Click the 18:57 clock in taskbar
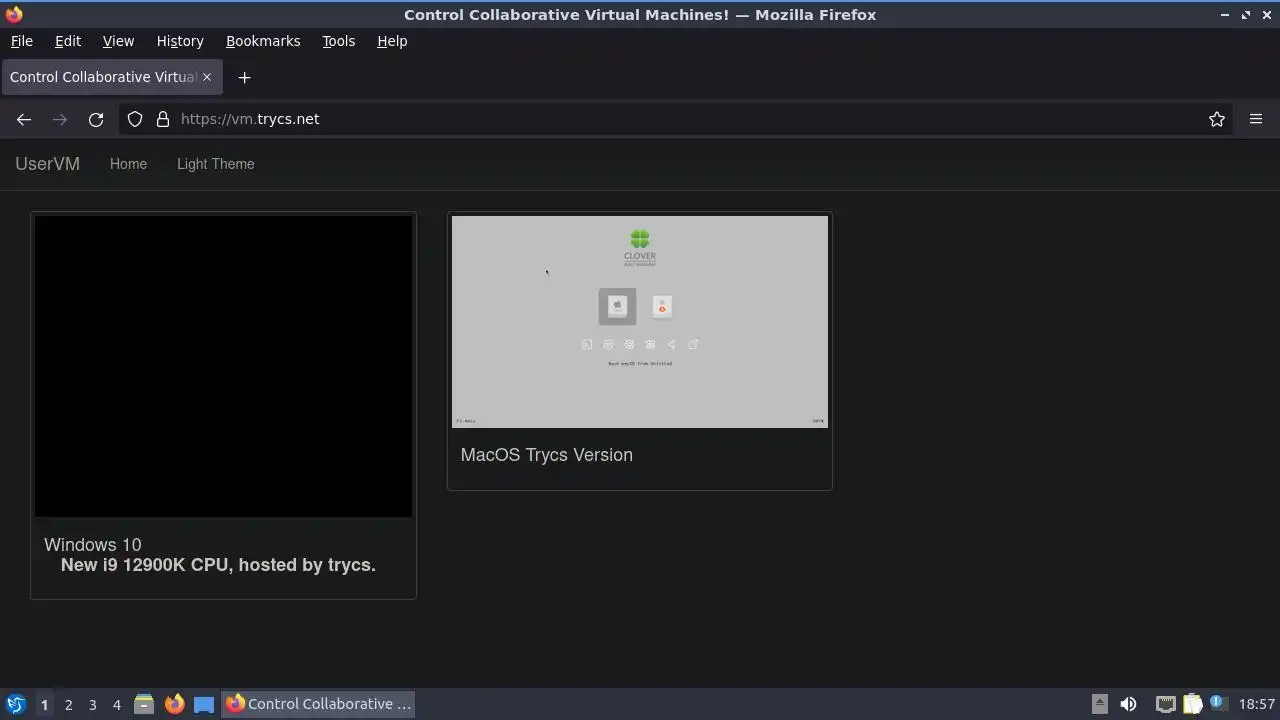The image size is (1280, 720). point(1257,704)
